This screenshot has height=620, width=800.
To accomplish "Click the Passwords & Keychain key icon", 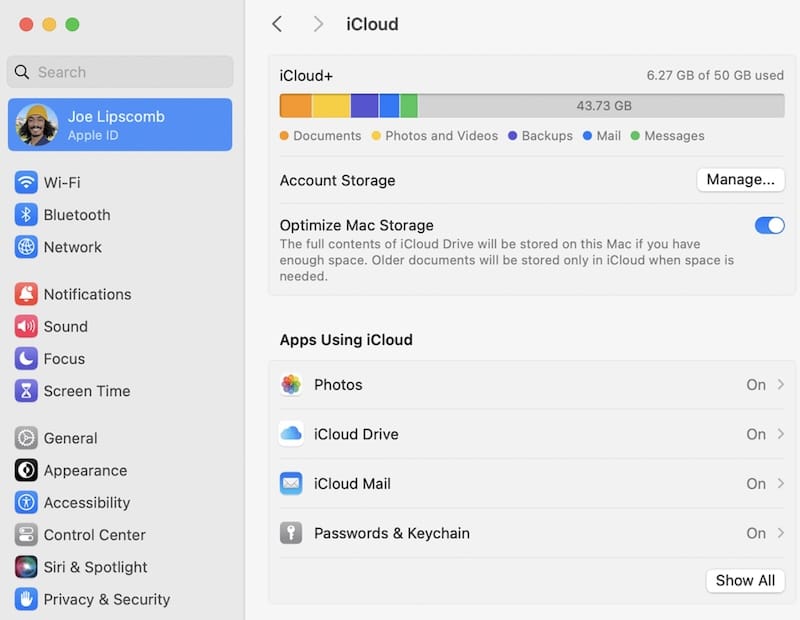I will 291,533.
